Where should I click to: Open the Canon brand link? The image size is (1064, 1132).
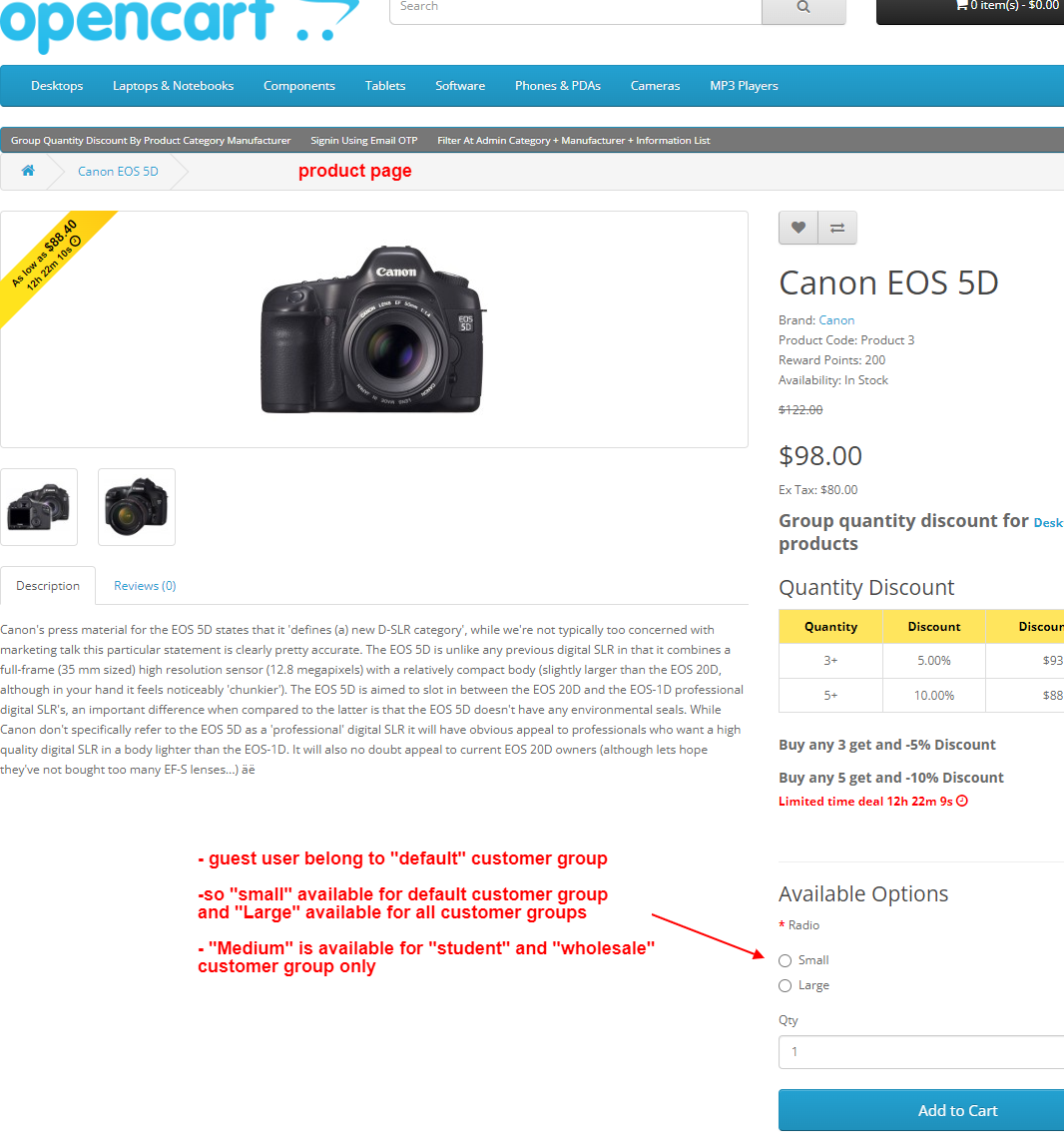point(836,319)
